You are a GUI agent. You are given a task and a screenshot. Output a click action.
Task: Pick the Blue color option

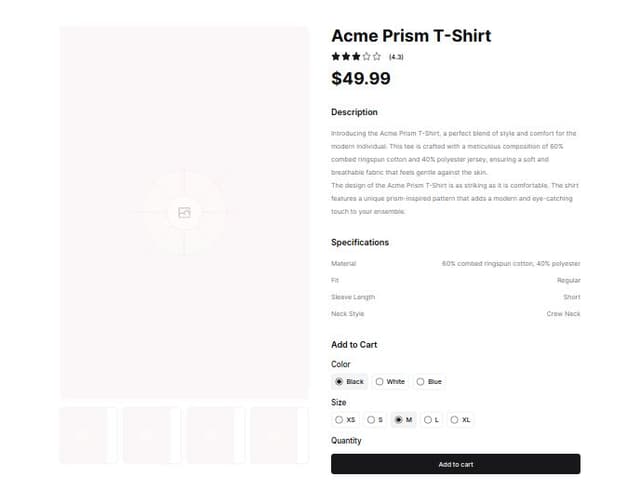point(421,382)
